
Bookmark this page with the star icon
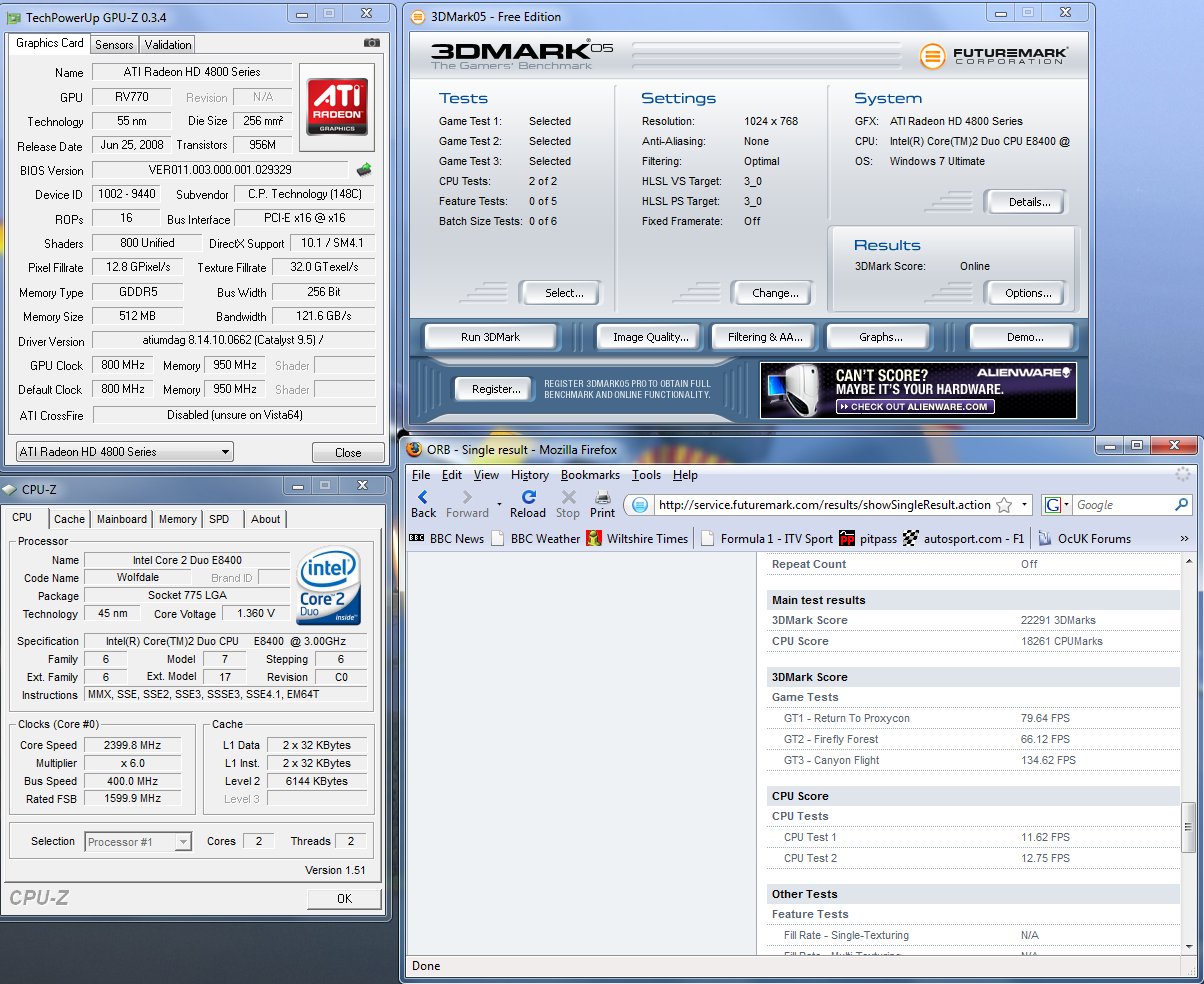coord(1004,505)
